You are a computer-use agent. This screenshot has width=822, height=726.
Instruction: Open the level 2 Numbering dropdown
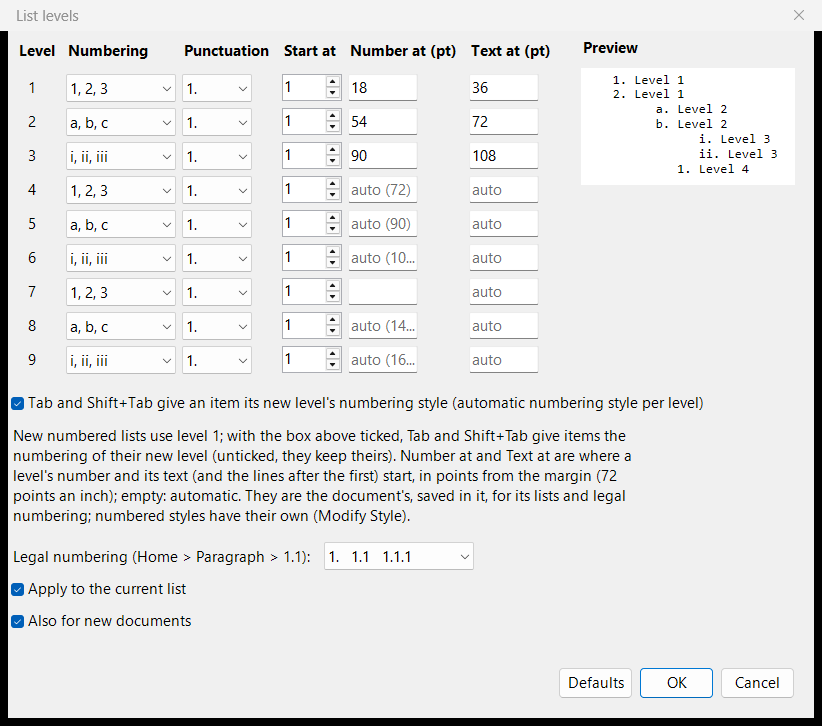121,122
